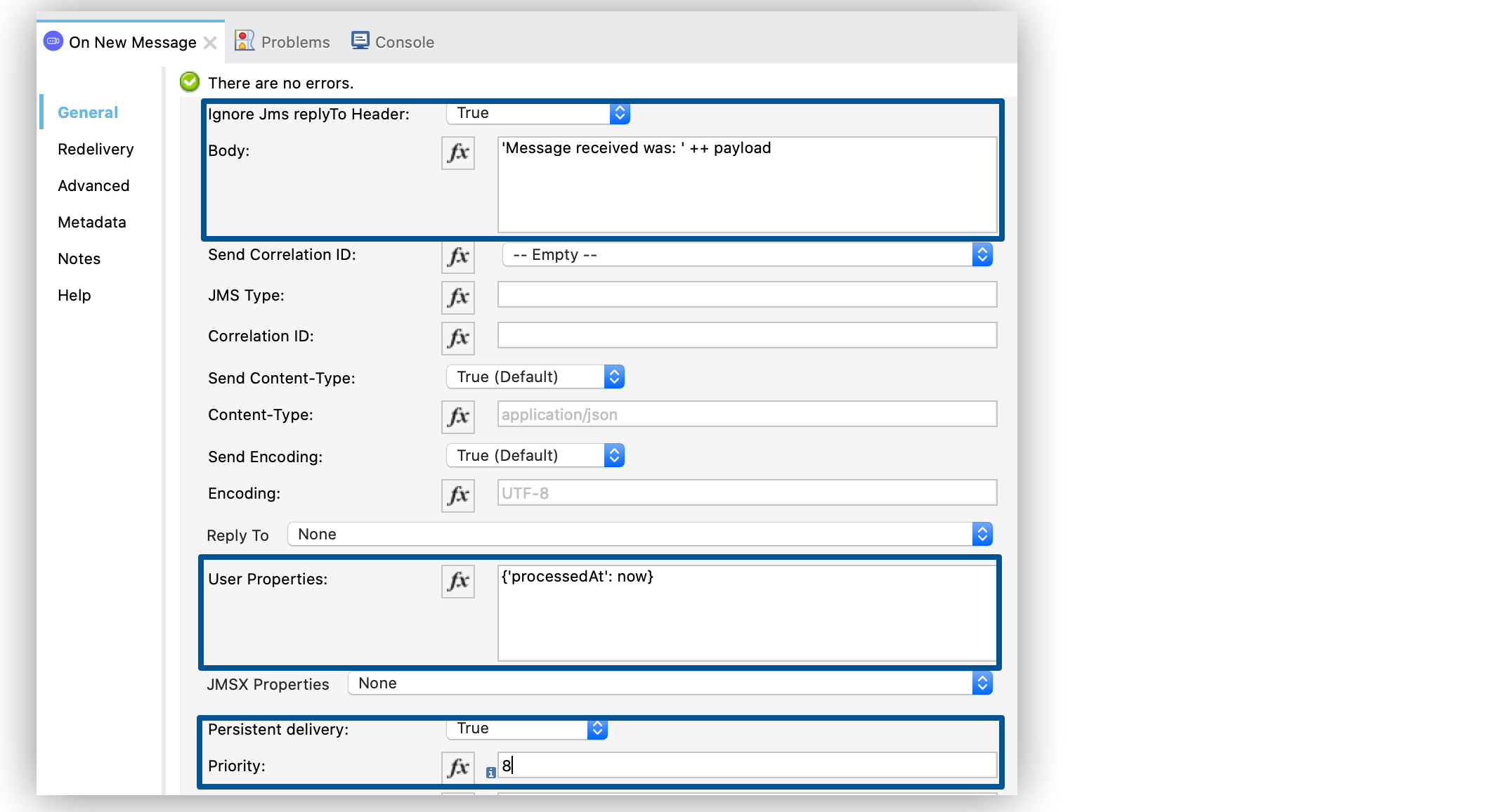
Task: Click the fx button next to Body
Action: pyautogui.click(x=458, y=153)
